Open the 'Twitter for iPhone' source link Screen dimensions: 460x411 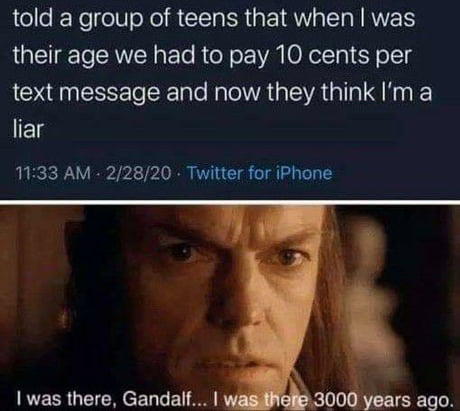(260, 173)
